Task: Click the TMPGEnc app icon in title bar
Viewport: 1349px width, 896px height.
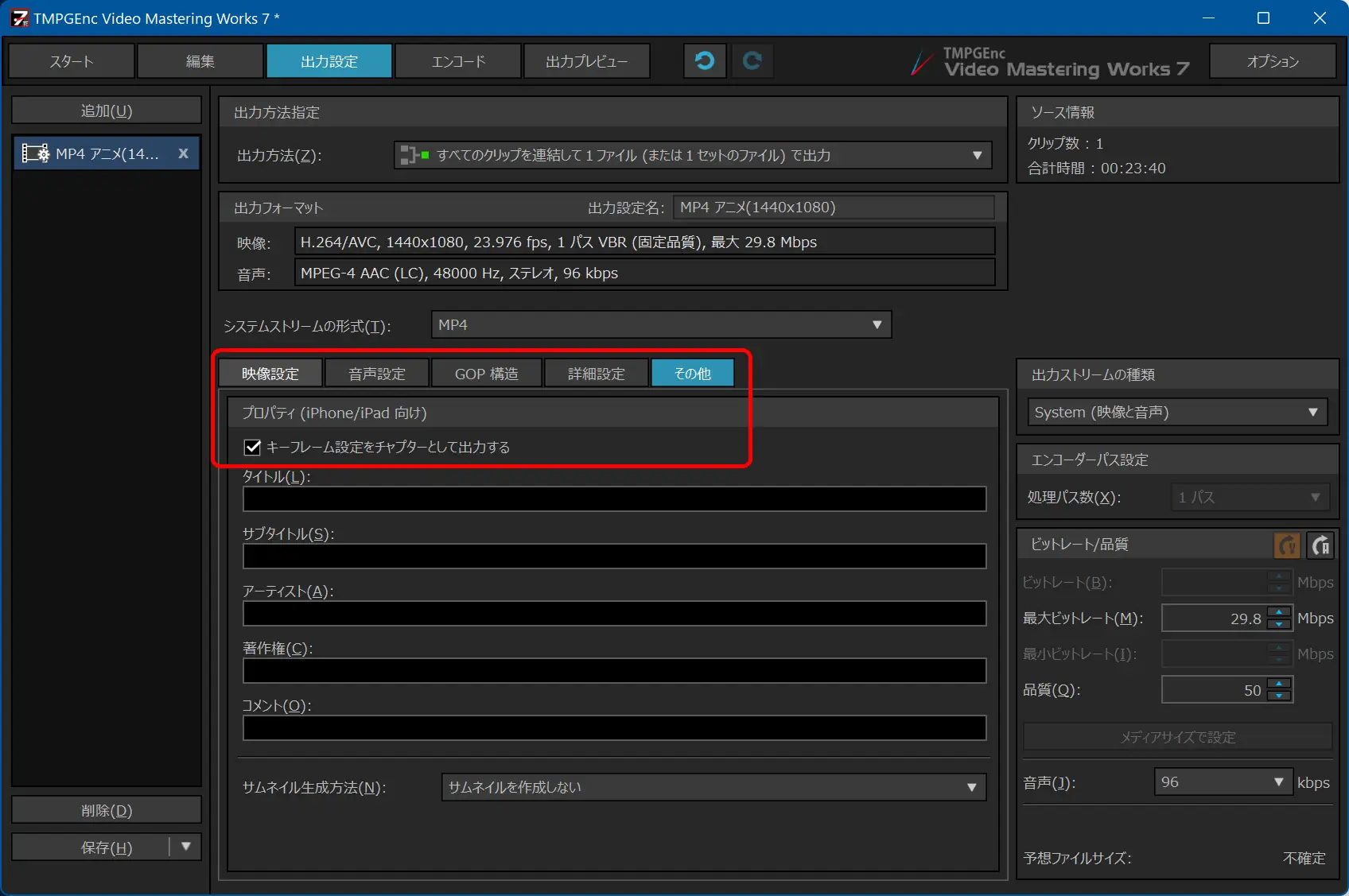Action: [x=20, y=17]
